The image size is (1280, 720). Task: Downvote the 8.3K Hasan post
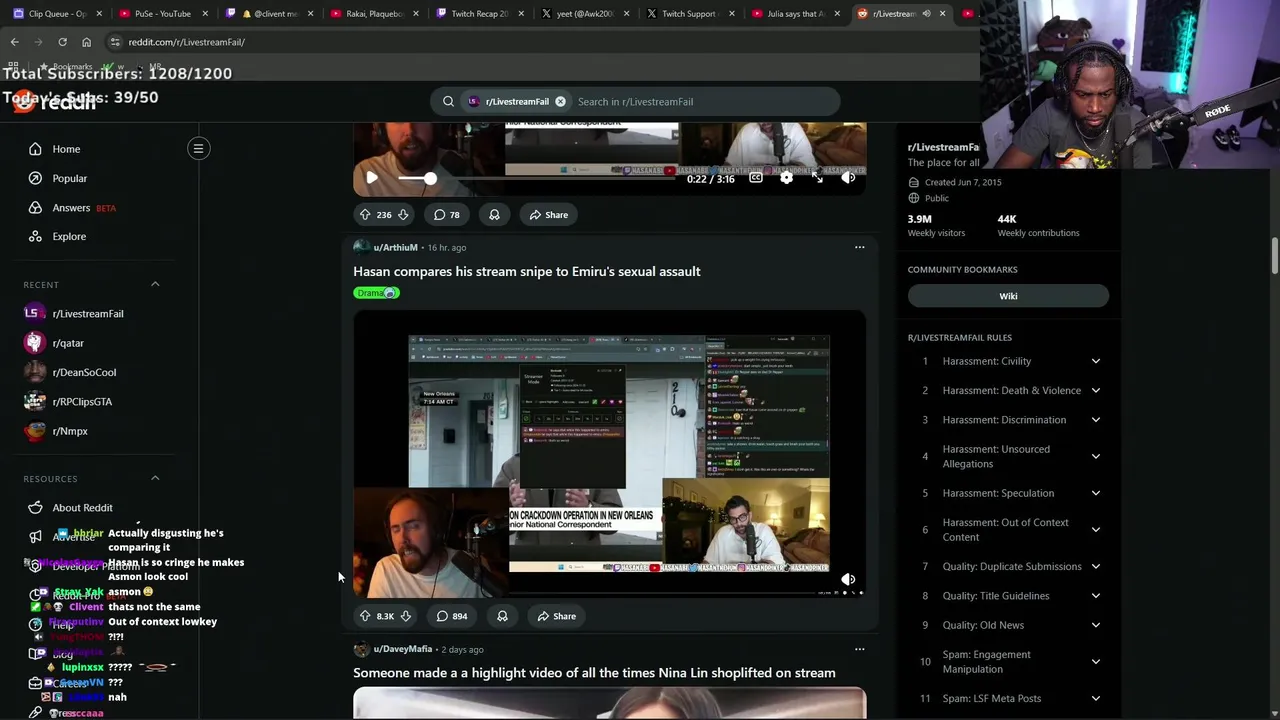point(405,617)
